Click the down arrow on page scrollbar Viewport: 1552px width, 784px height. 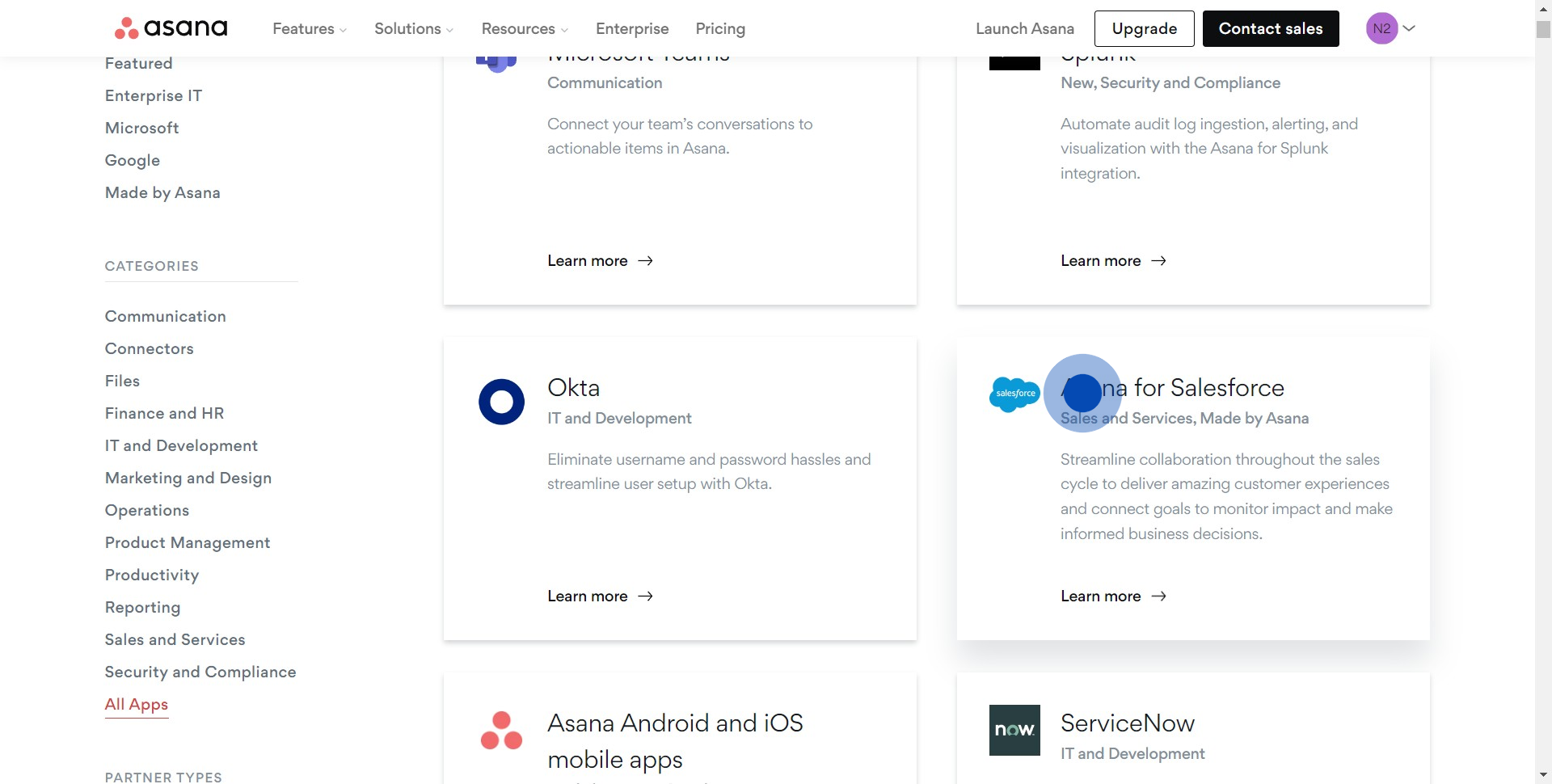(x=1543, y=775)
